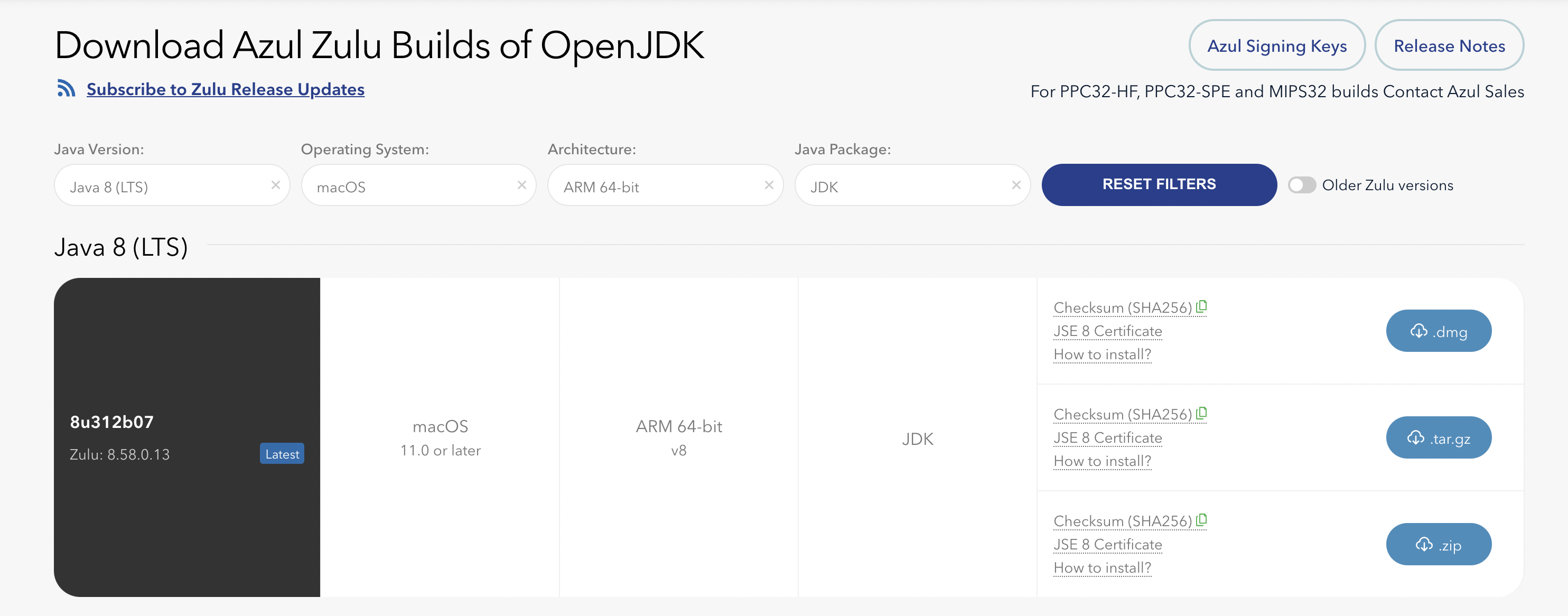The height and width of the screenshot is (616, 1568).
Task: Copy checksum icon in .tar.gz row
Action: pyautogui.click(x=1201, y=413)
